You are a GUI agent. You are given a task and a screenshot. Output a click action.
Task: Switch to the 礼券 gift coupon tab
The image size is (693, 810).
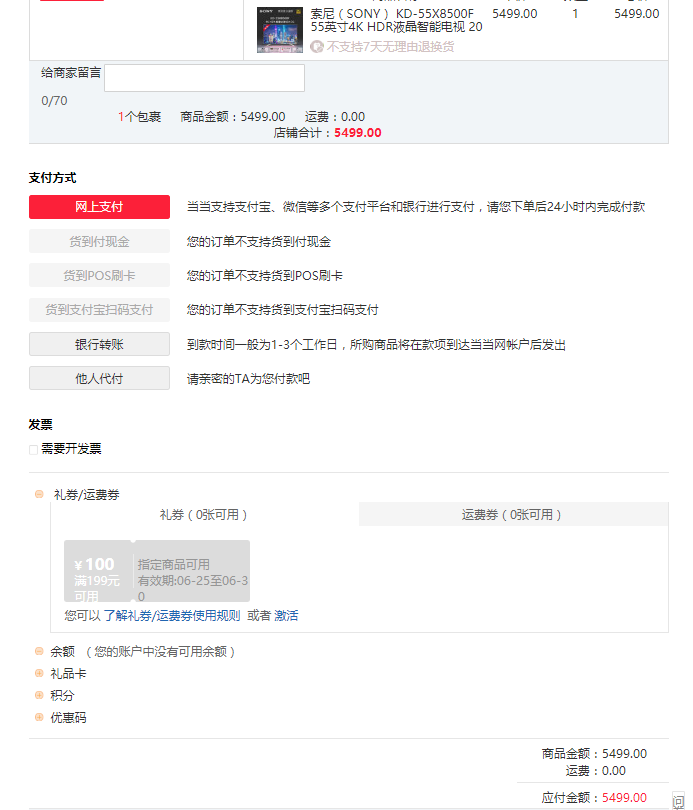(204, 513)
